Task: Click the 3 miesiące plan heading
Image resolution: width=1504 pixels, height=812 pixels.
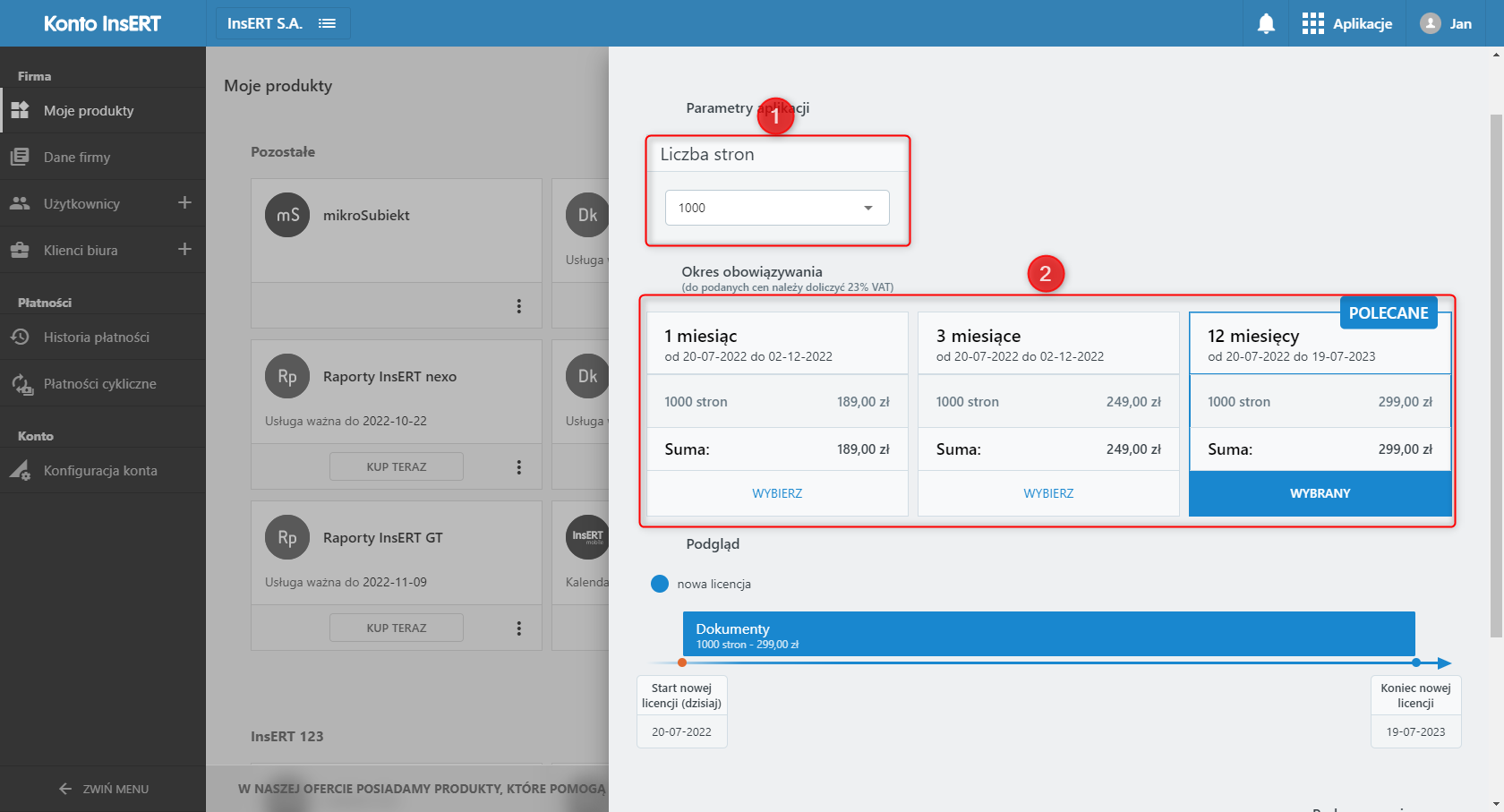Action: 978,336
